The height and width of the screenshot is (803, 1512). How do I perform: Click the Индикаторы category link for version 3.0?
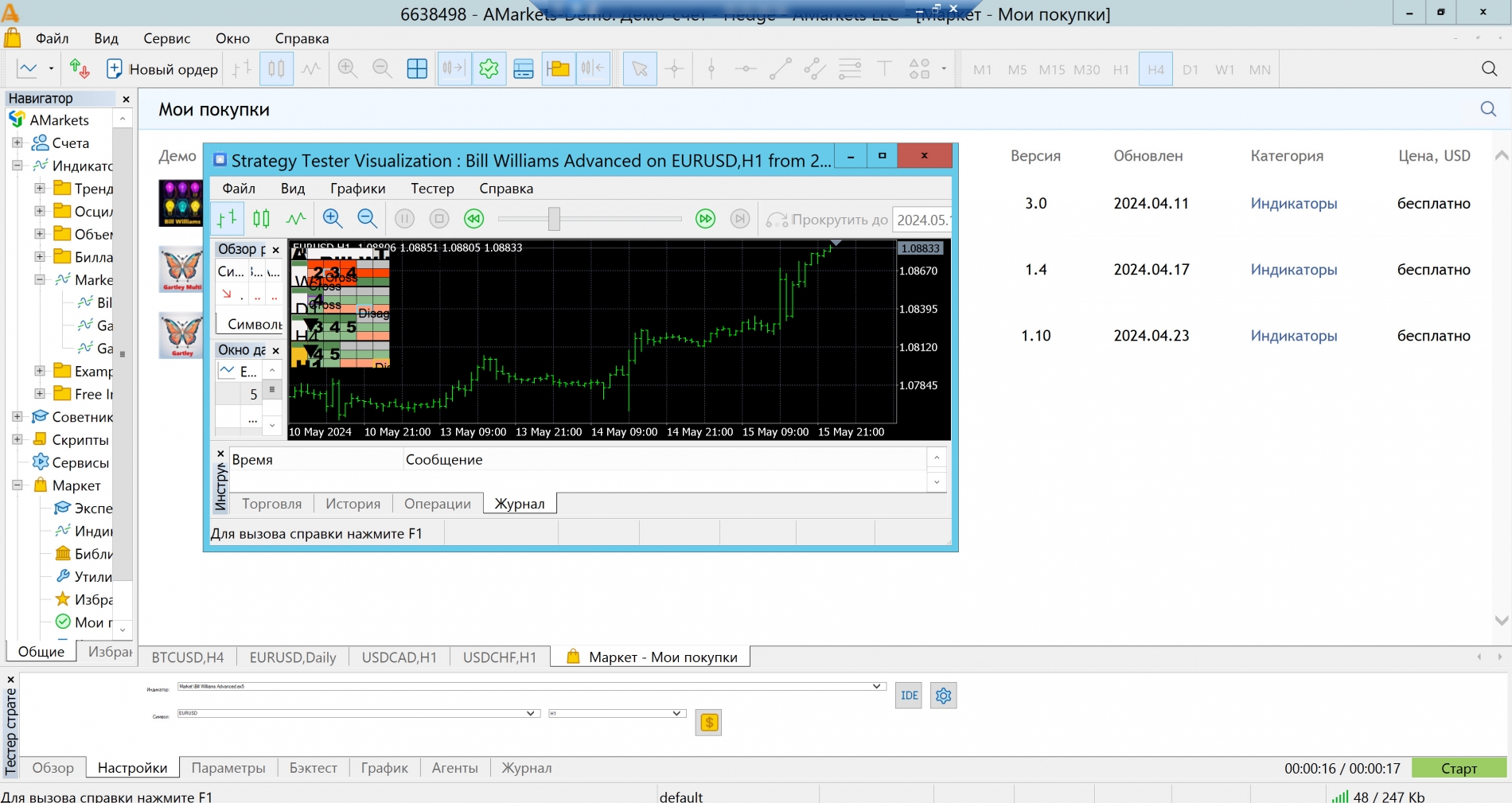[1293, 204]
